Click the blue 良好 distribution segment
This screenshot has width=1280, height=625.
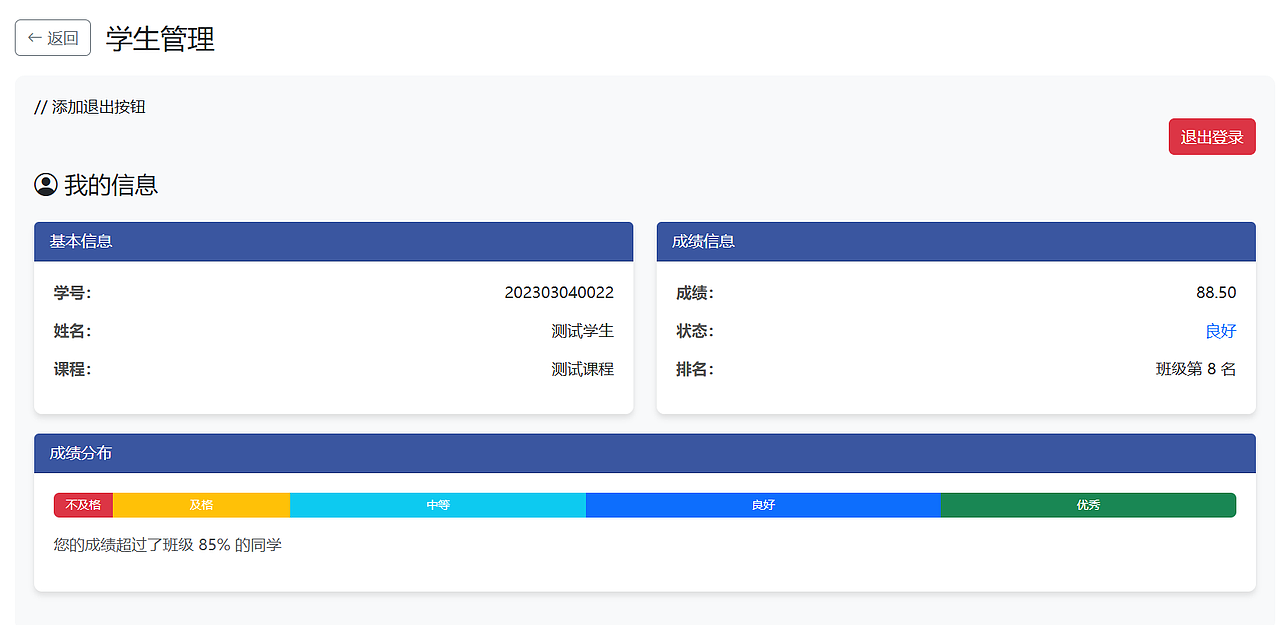(x=764, y=505)
